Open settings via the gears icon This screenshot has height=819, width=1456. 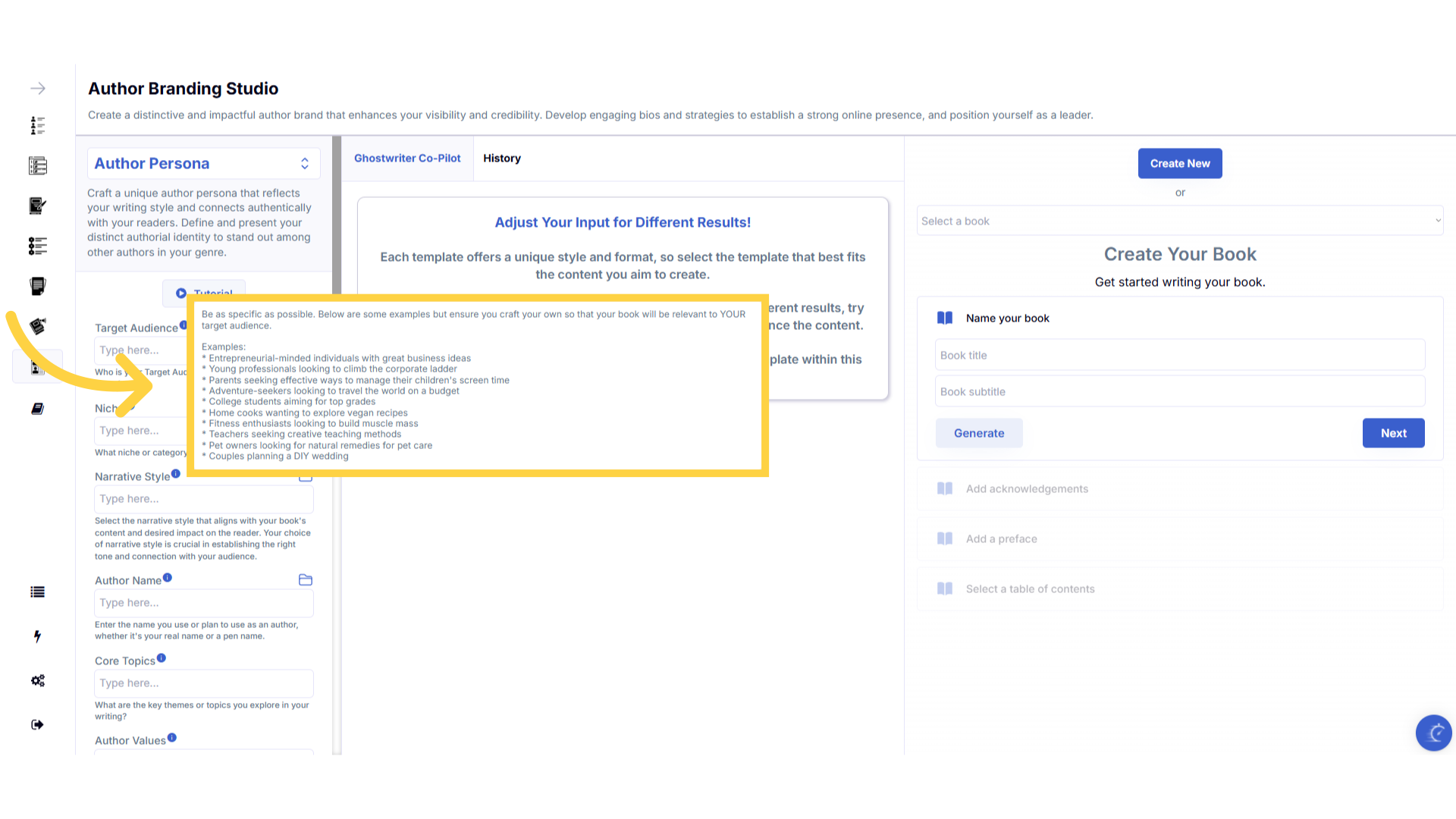(x=37, y=680)
